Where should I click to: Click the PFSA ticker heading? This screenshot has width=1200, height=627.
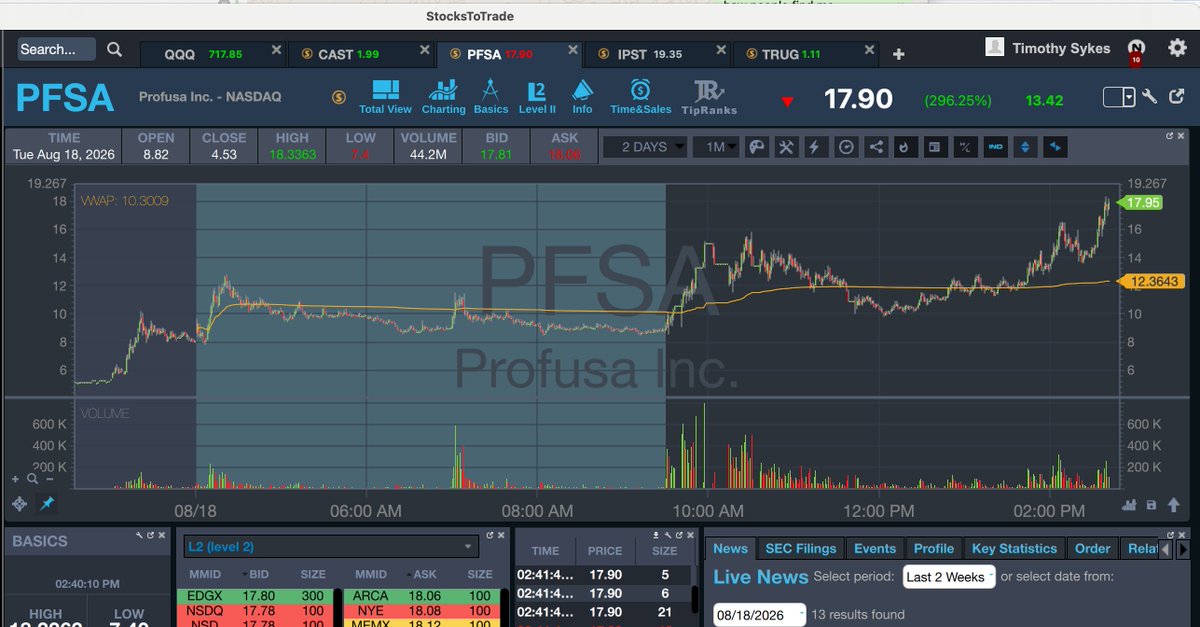[x=65, y=98]
